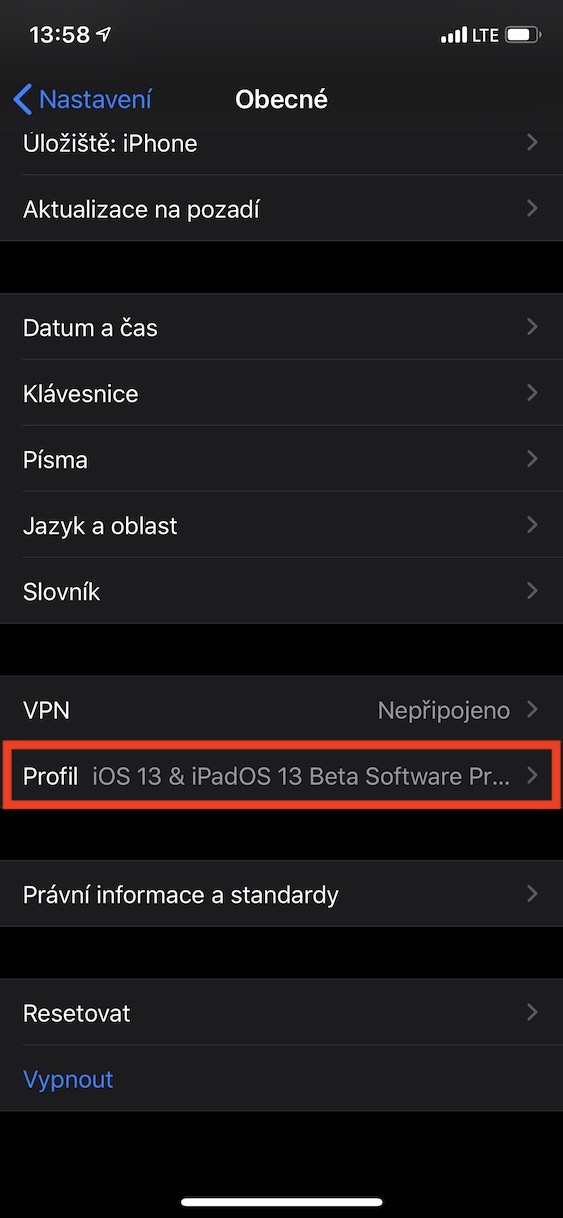The image size is (563, 1218).
Task: Tap the battery icon in status bar
Action: (523, 35)
